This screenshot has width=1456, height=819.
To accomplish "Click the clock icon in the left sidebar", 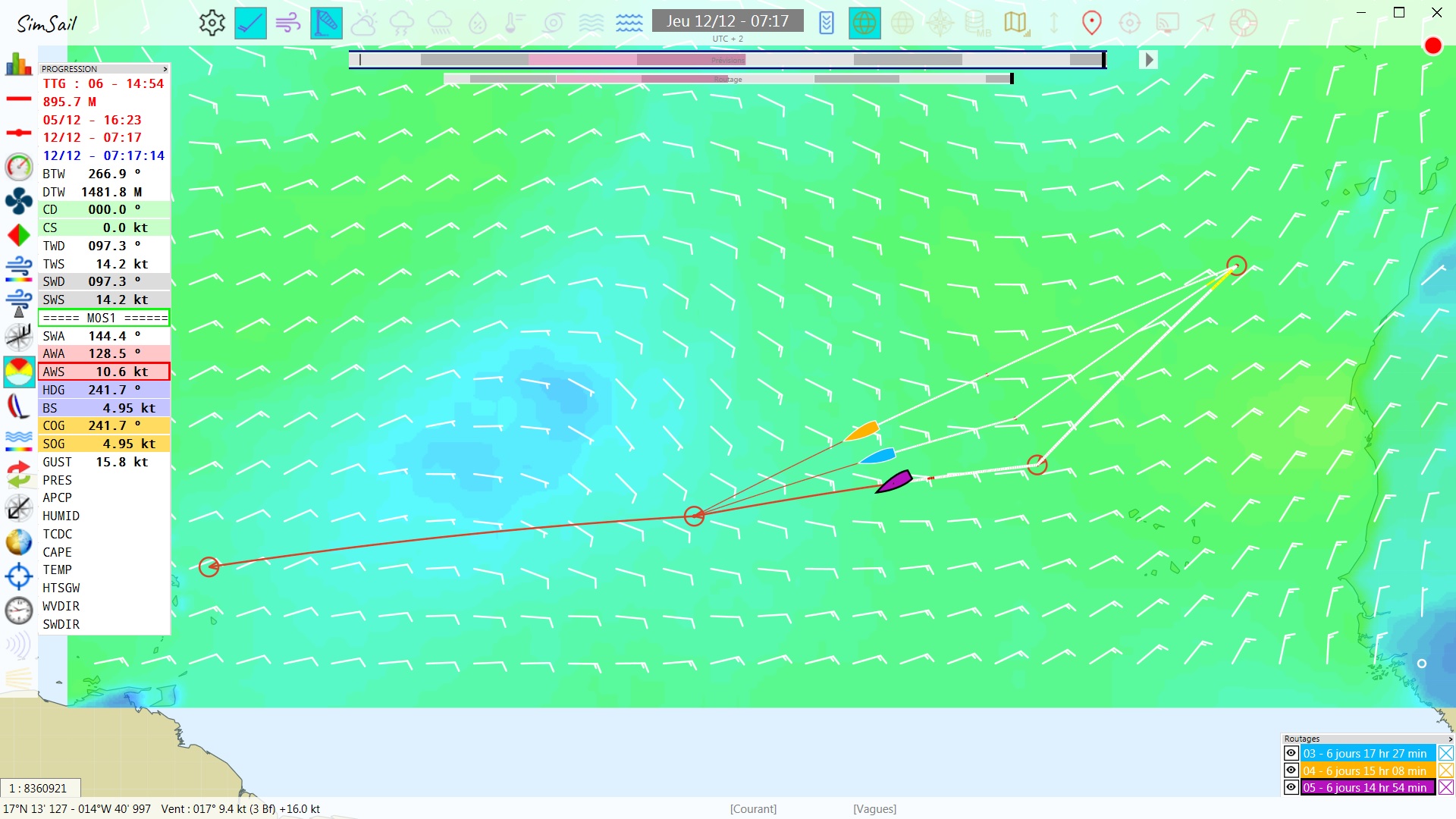I will 18,610.
